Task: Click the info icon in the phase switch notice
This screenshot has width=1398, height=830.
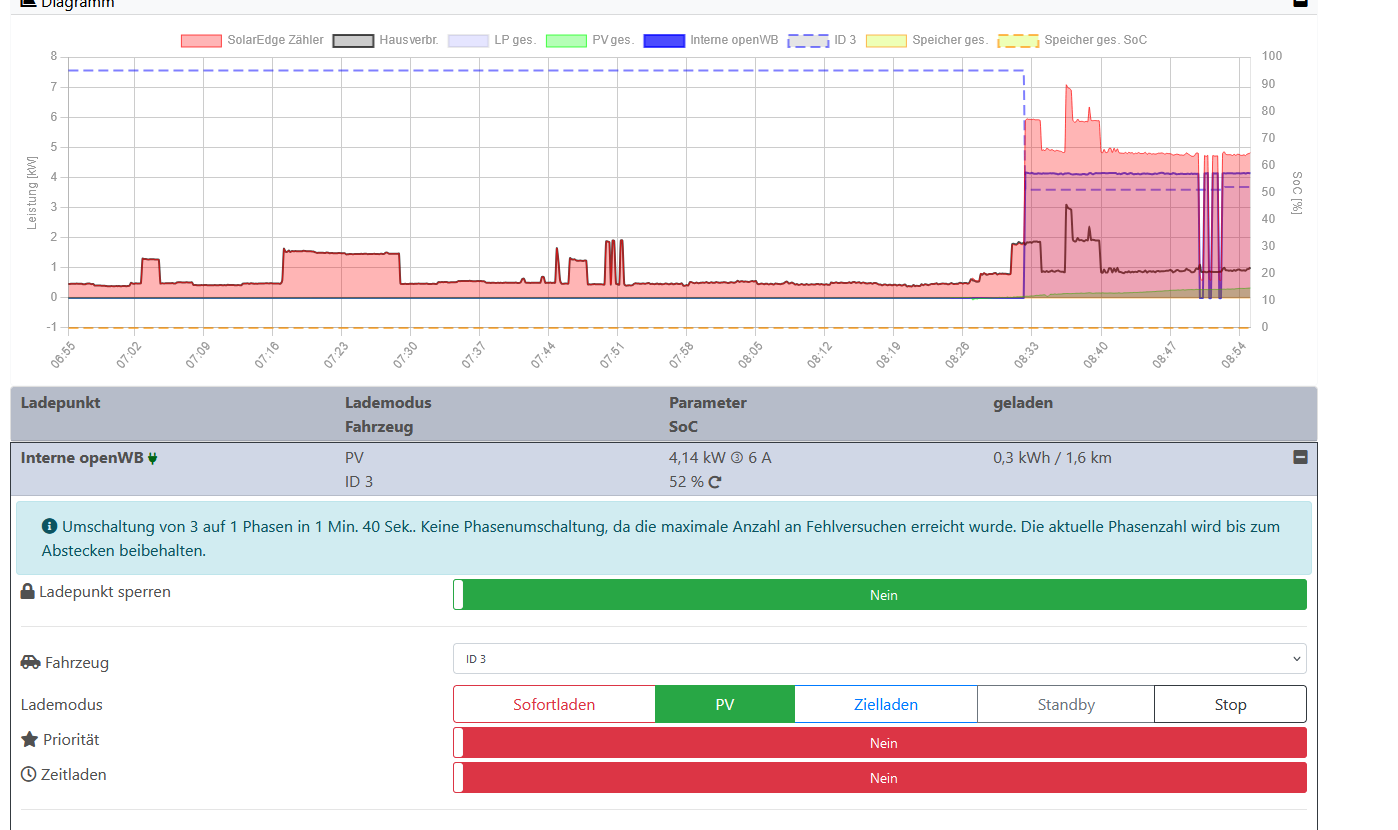Action: [x=49, y=526]
